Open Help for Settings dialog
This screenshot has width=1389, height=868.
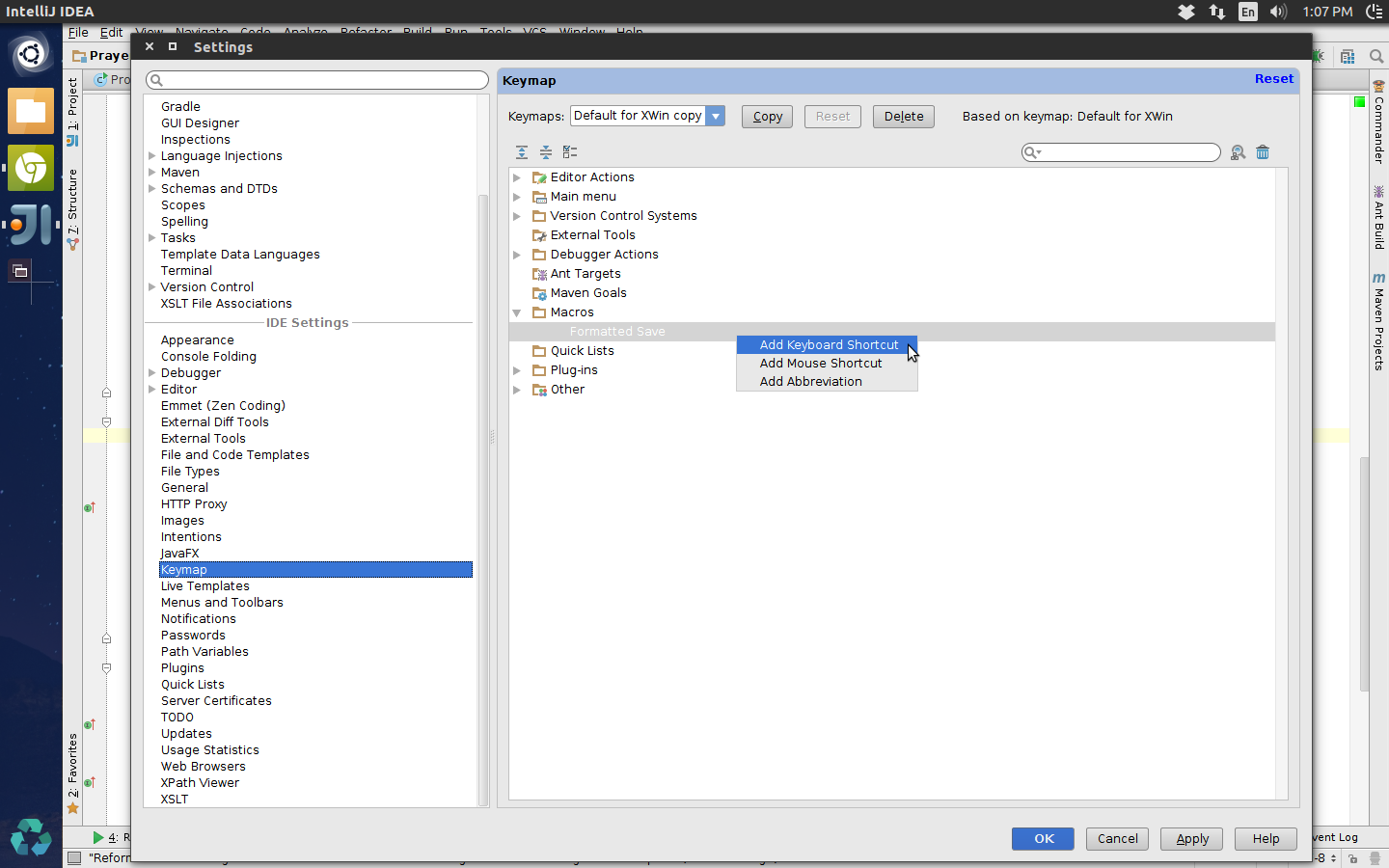coord(1266,839)
